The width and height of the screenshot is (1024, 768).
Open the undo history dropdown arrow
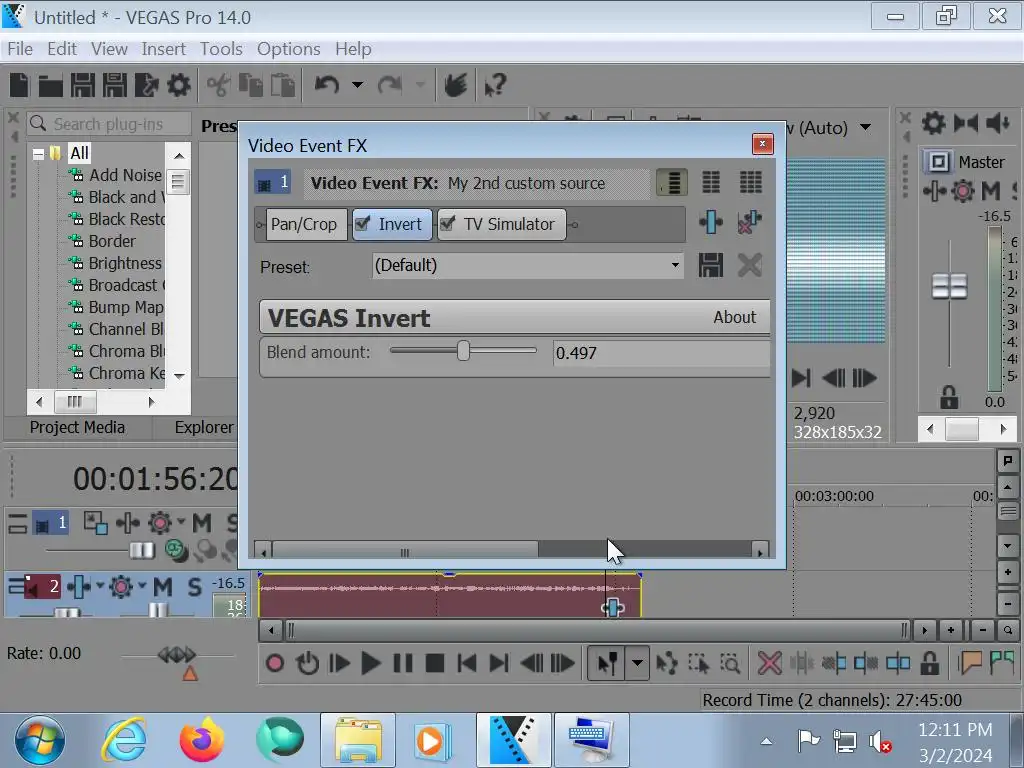point(357,84)
